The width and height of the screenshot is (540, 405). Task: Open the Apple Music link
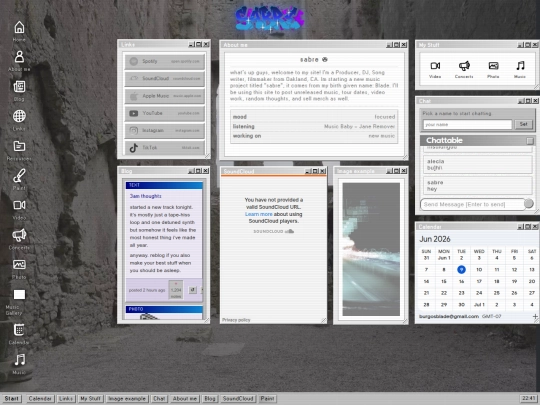(x=165, y=96)
